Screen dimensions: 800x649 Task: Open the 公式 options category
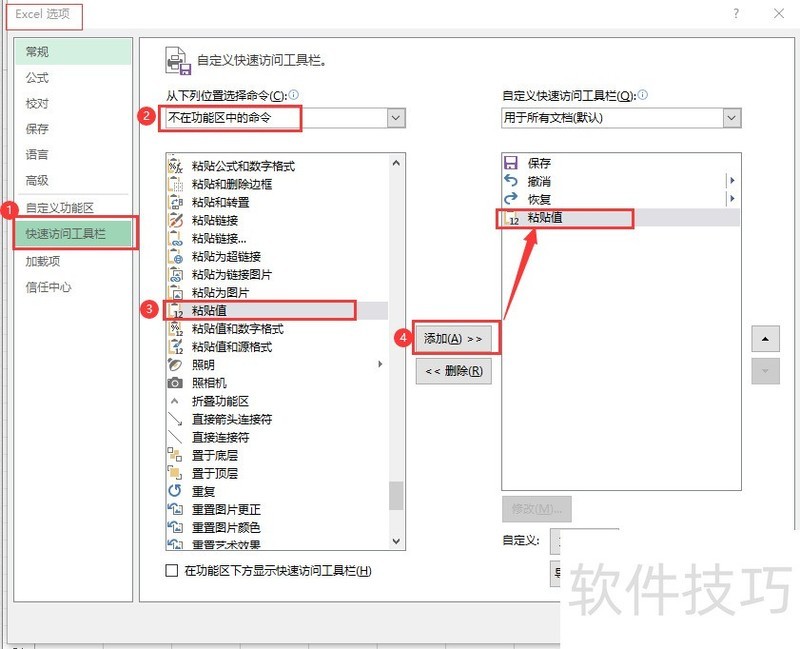click(x=73, y=78)
